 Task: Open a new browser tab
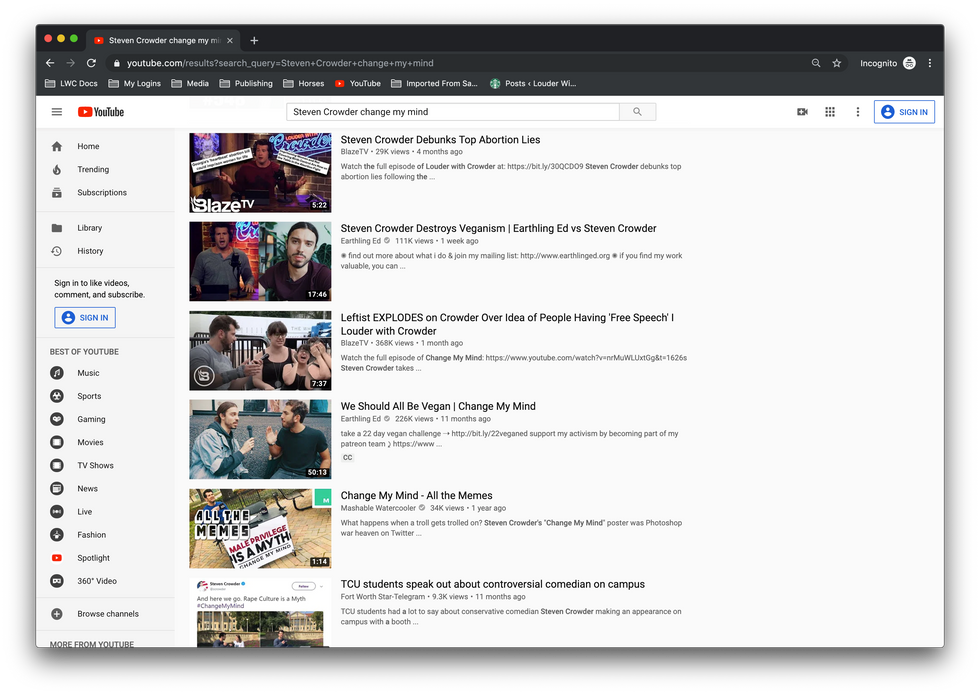pyautogui.click(x=254, y=40)
